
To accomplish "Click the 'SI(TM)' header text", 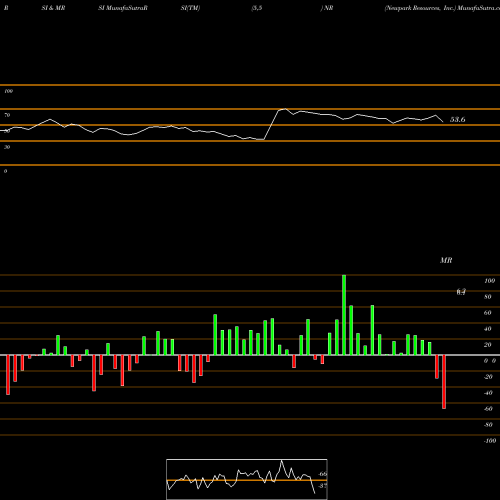I will click(x=190, y=8).
